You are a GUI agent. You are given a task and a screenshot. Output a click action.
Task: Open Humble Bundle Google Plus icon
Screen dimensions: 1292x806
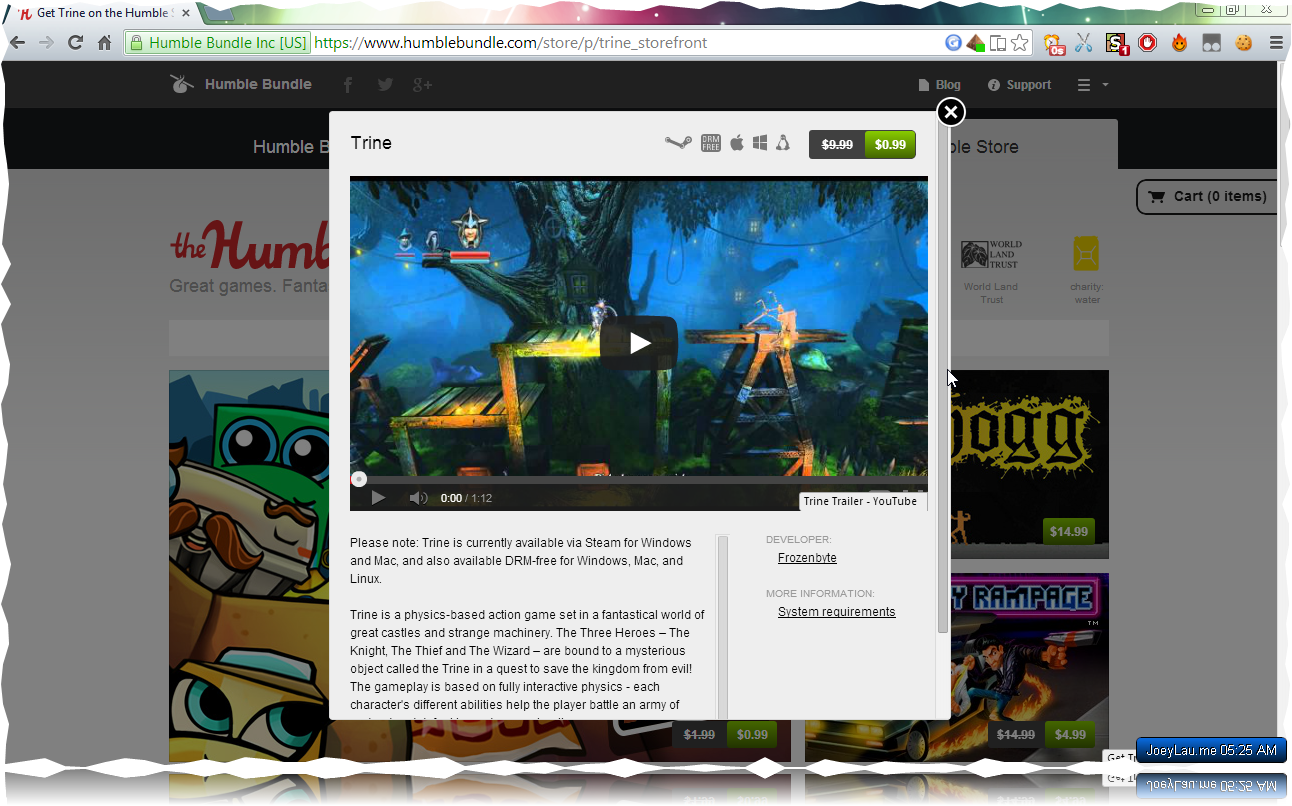pos(422,85)
